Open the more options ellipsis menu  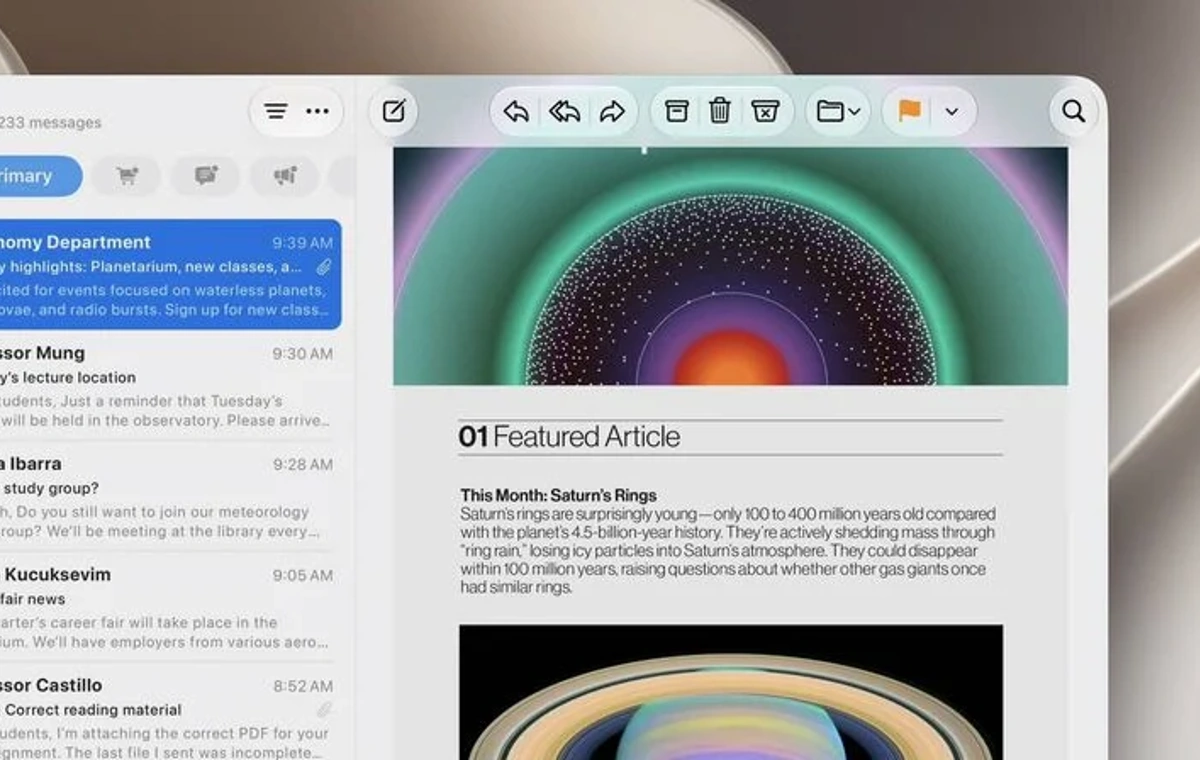(x=317, y=111)
